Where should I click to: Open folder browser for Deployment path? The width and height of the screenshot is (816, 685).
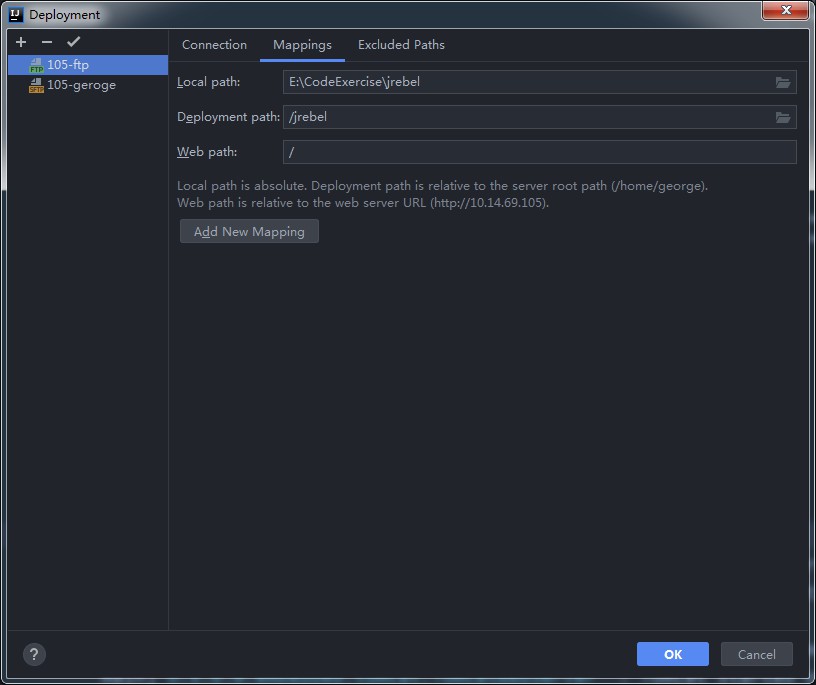point(783,117)
